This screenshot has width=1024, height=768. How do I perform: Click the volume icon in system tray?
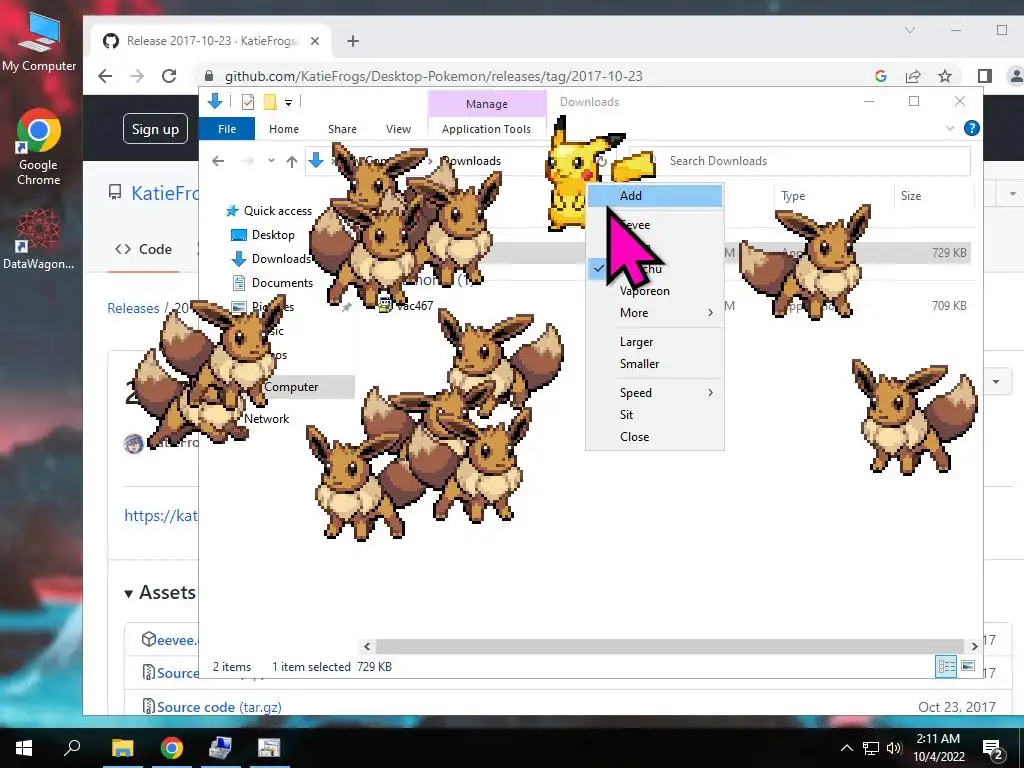pyautogui.click(x=894, y=748)
